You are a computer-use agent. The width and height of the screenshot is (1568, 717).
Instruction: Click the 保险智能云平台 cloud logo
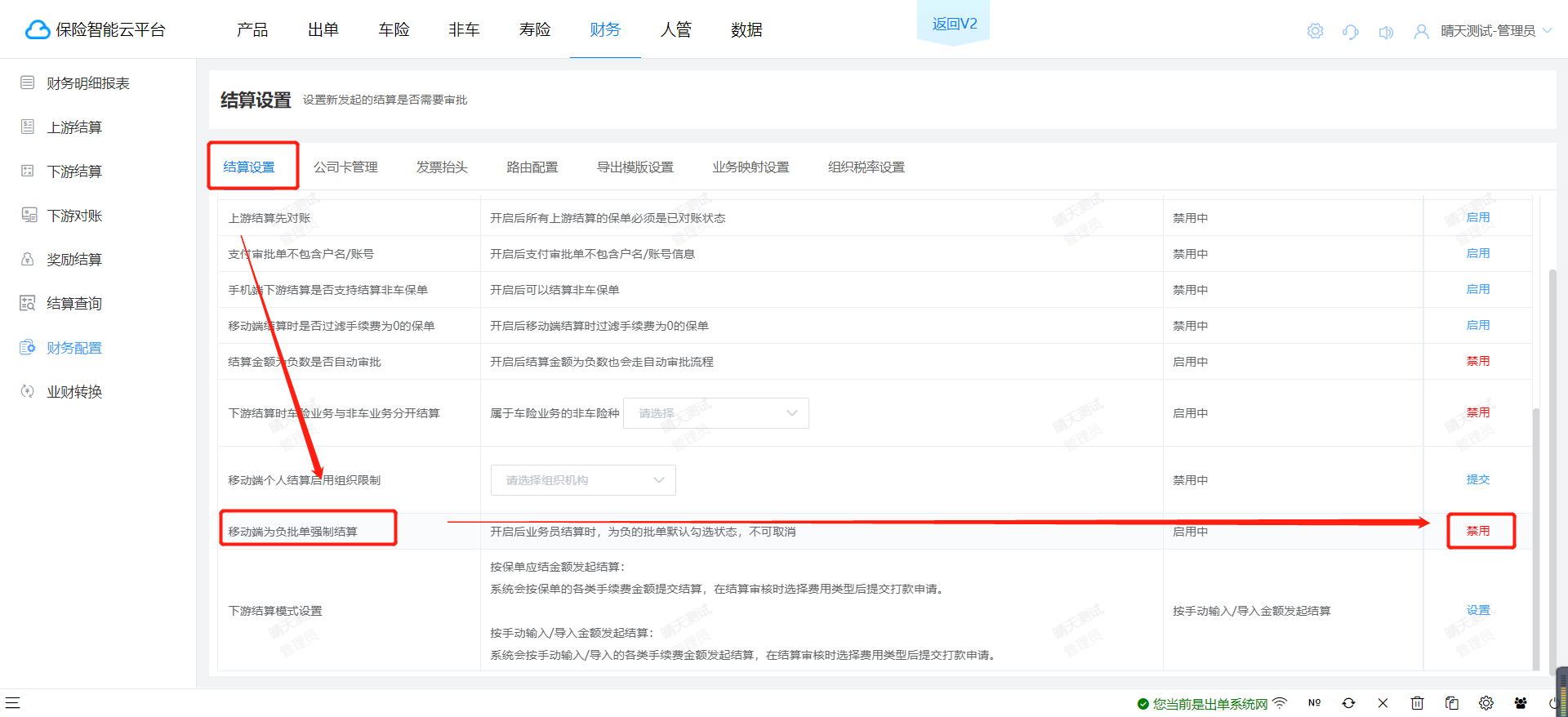click(38, 30)
